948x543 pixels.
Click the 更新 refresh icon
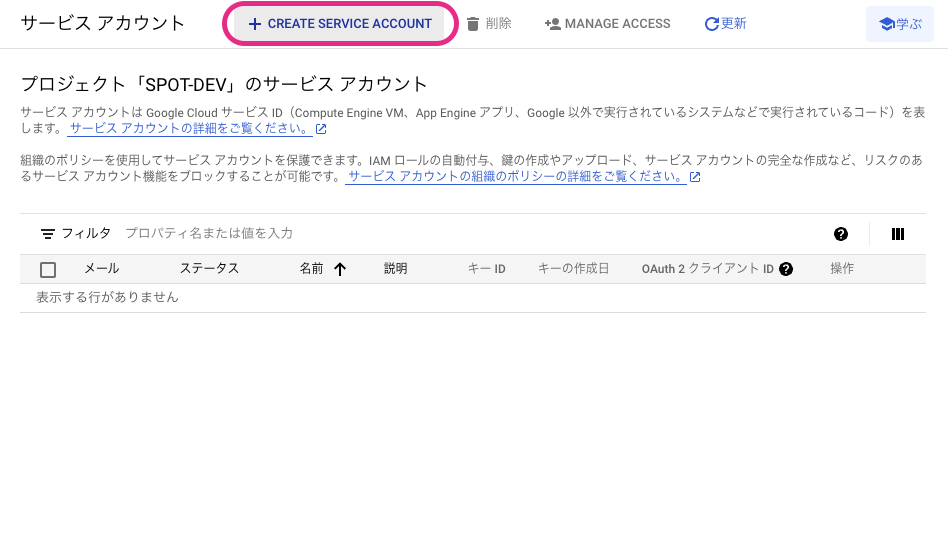tap(712, 24)
